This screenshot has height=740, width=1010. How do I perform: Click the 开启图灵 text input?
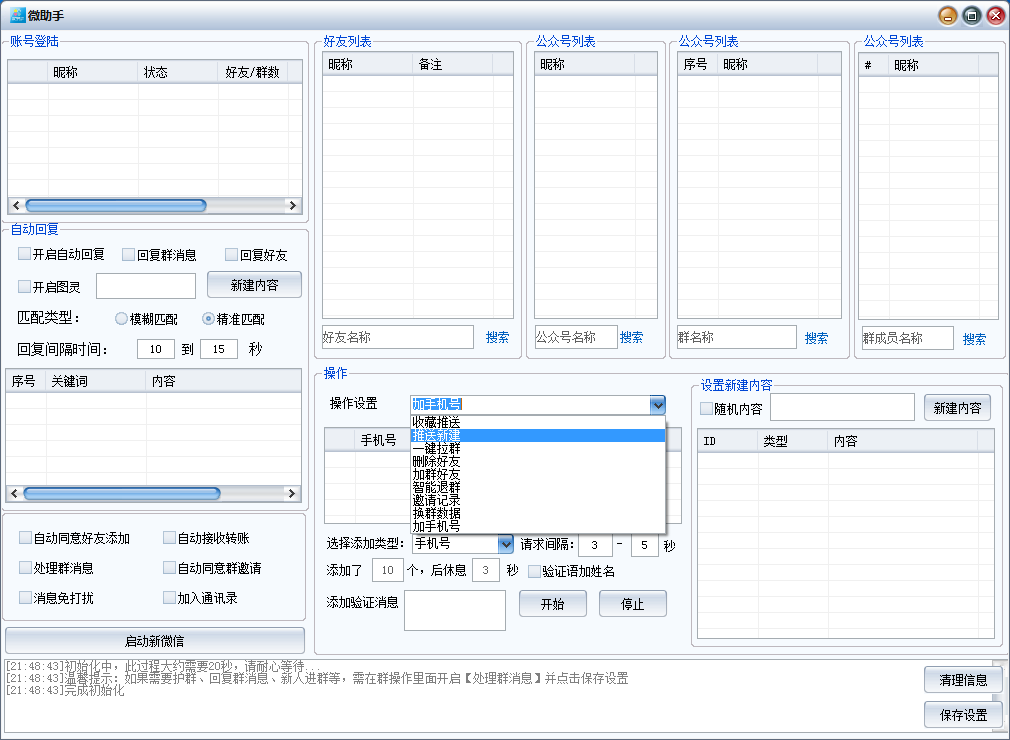(146, 286)
